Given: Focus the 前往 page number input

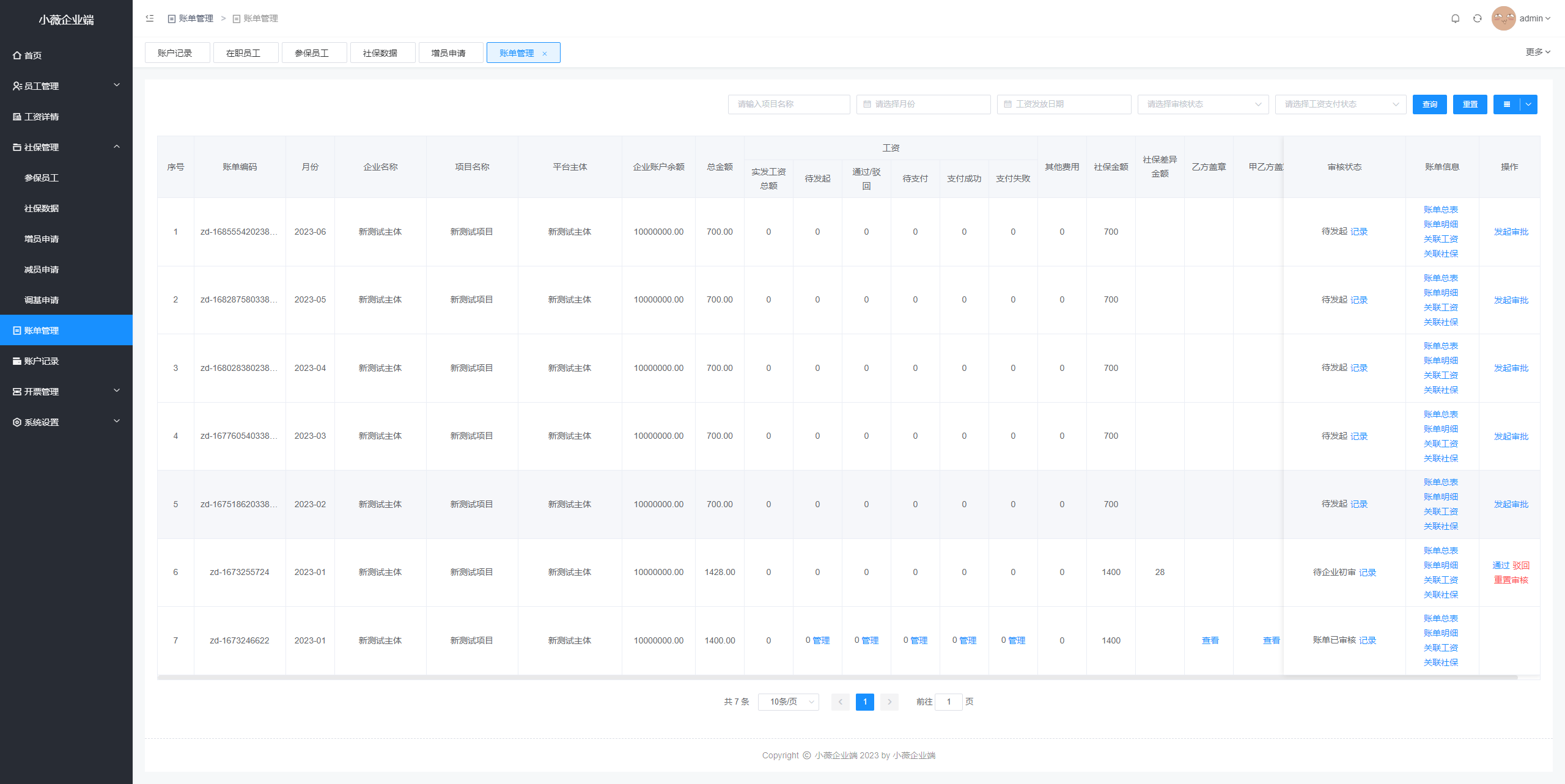Looking at the screenshot, I should 949,702.
